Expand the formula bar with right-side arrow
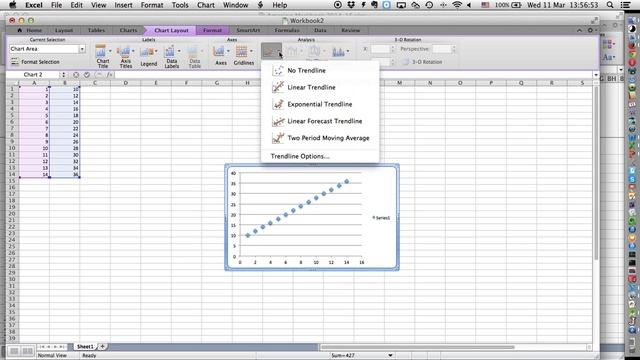Image resolution: width=640 pixels, height=360 pixels. (x=596, y=75)
